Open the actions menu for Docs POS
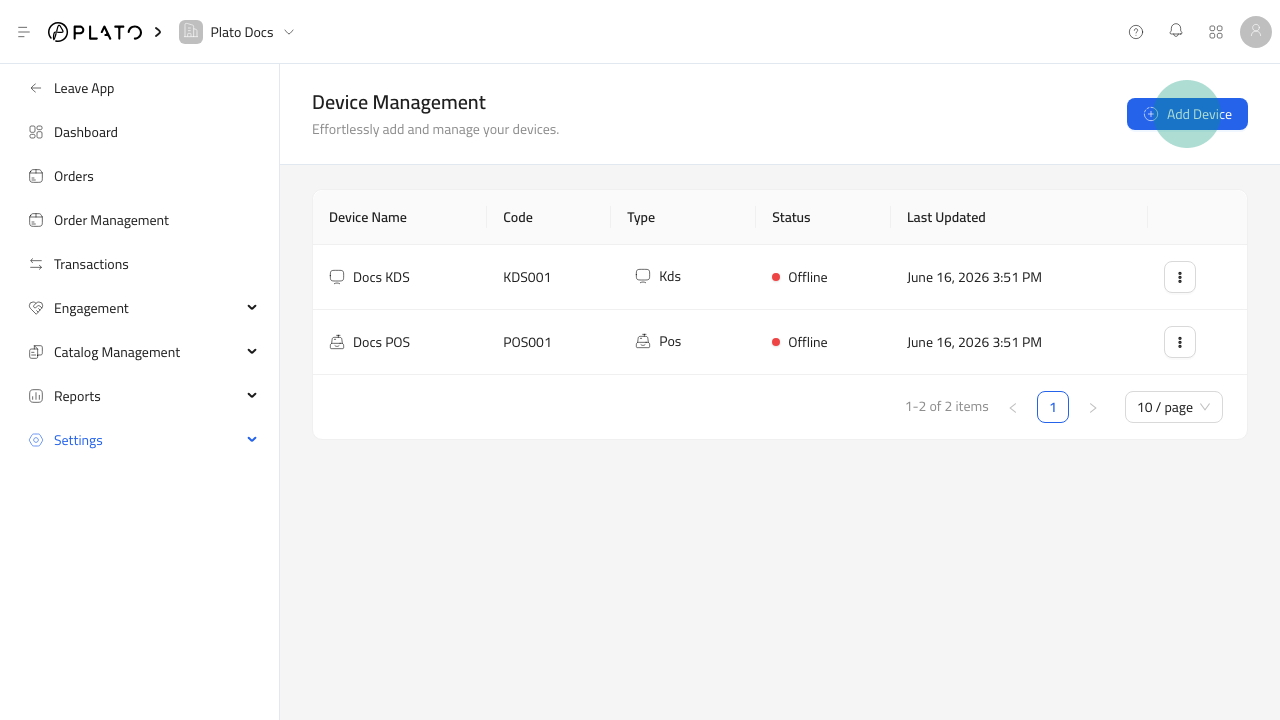Image resolution: width=1280 pixels, height=720 pixels. [x=1180, y=342]
